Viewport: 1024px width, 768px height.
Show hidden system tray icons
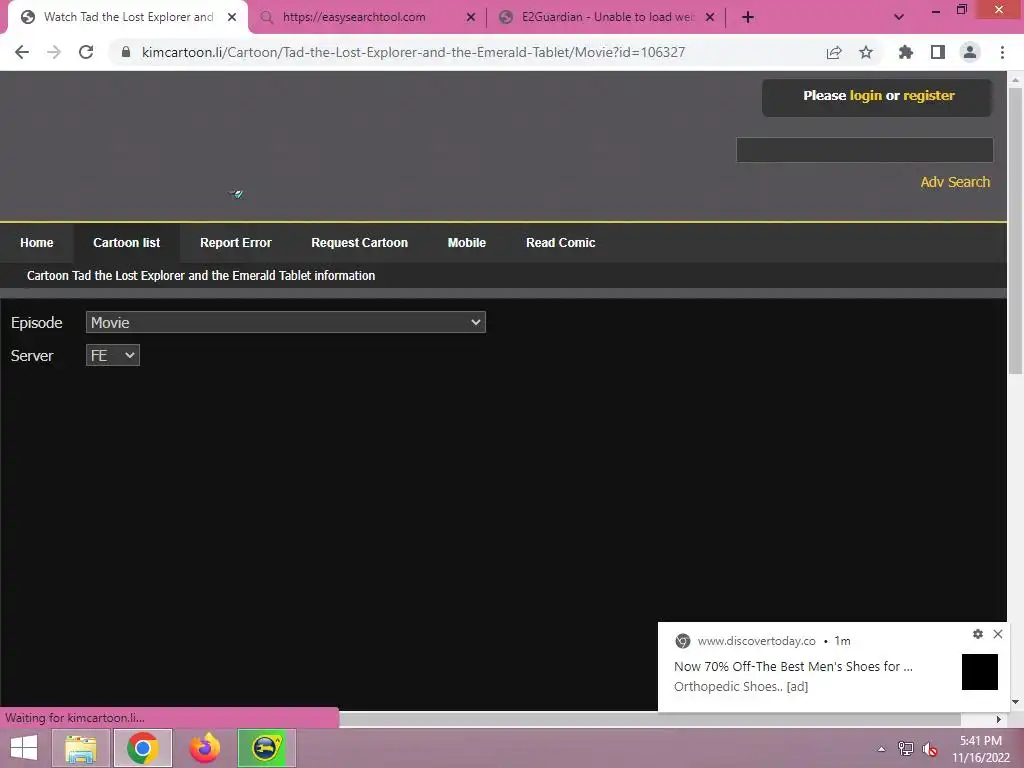tap(881, 749)
